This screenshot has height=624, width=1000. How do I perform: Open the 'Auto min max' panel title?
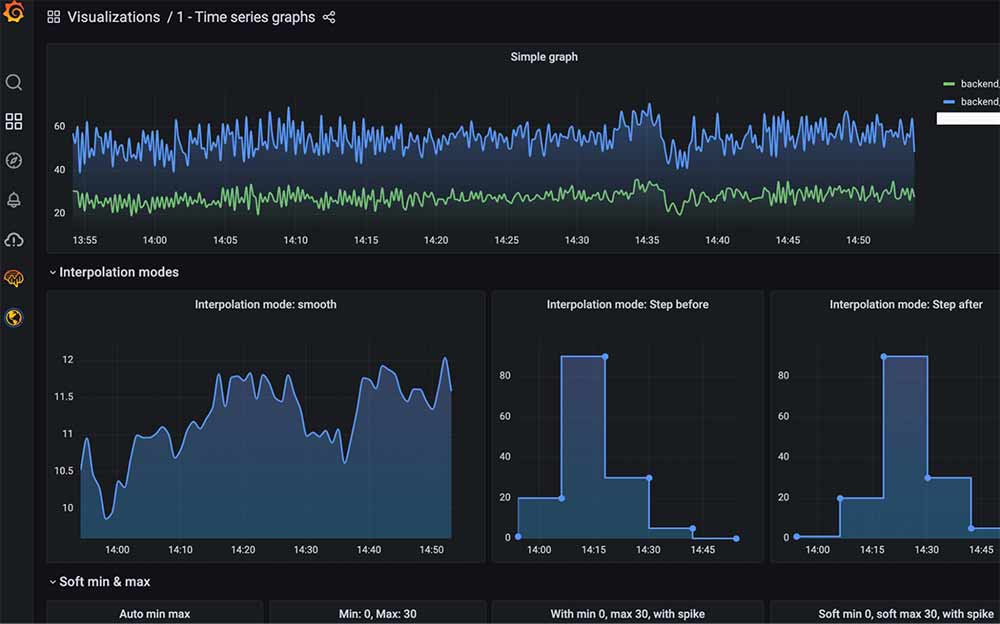click(154, 614)
